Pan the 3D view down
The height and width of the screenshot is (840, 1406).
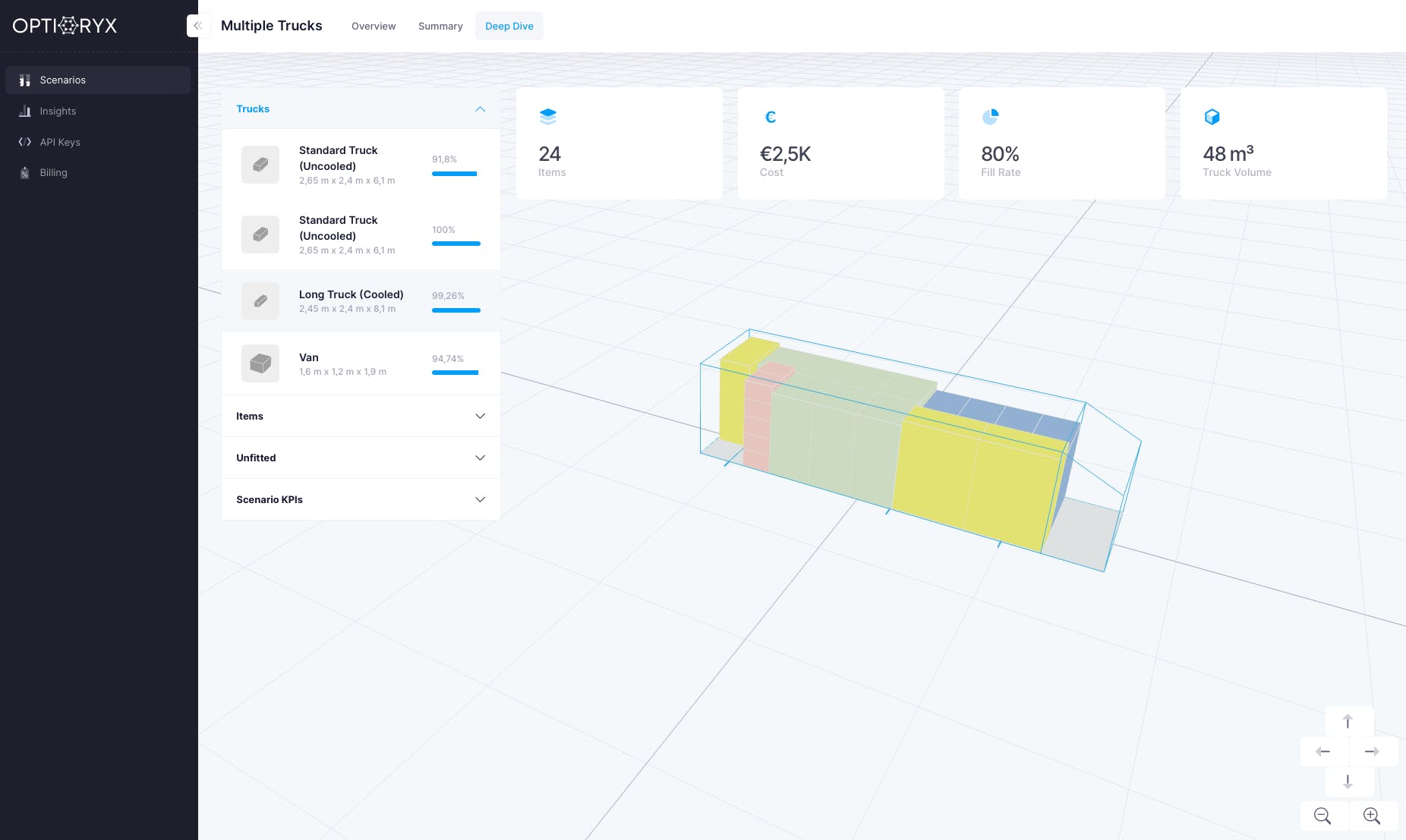(1348, 782)
